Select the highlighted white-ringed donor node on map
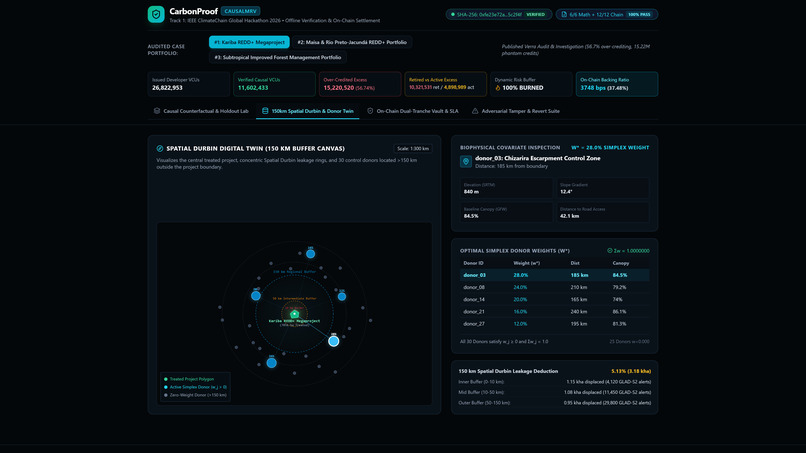Image resolution: width=806 pixels, height=453 pixels. coord(334,341)
